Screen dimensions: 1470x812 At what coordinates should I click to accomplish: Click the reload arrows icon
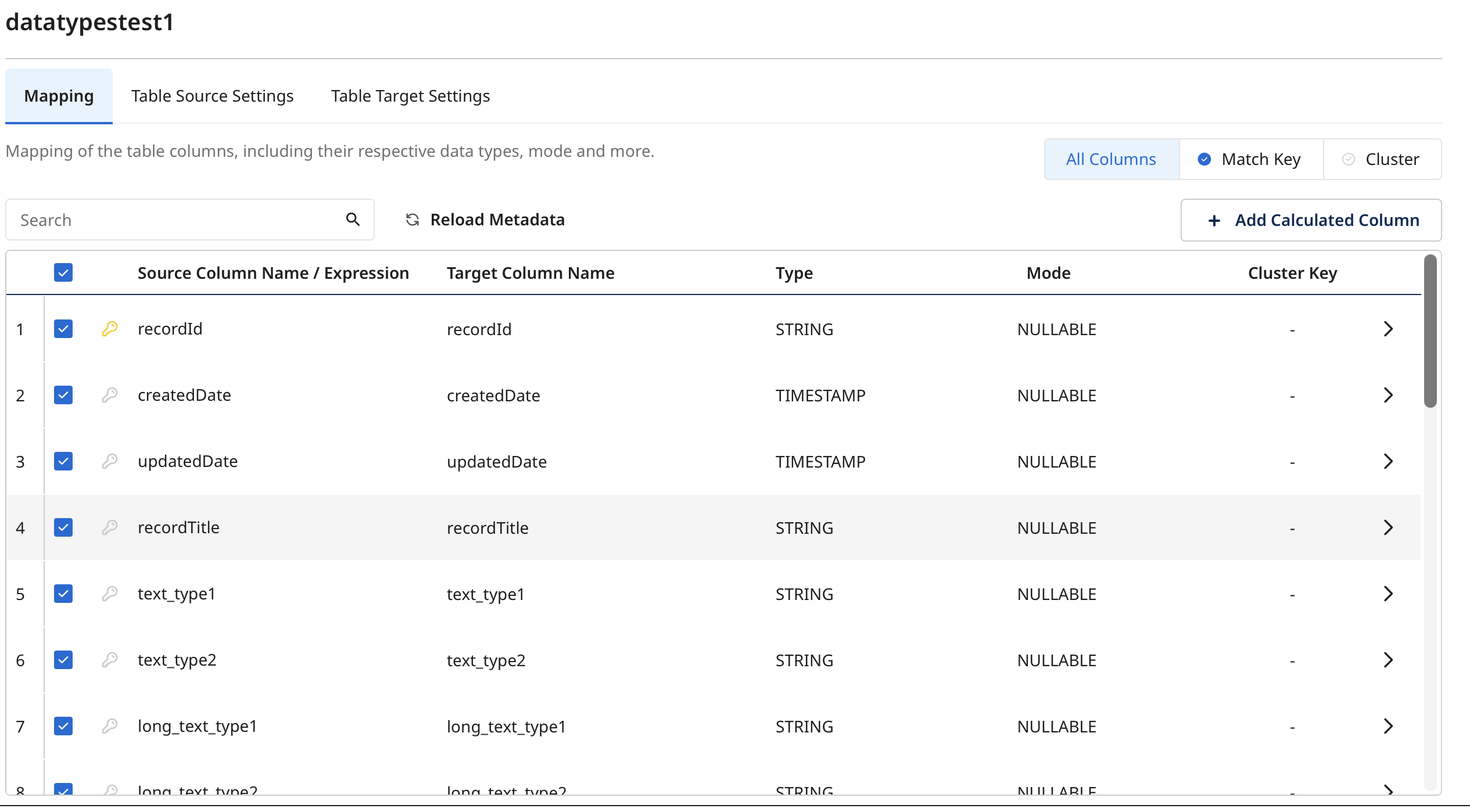pyautogui.click(x=413, y=220)
